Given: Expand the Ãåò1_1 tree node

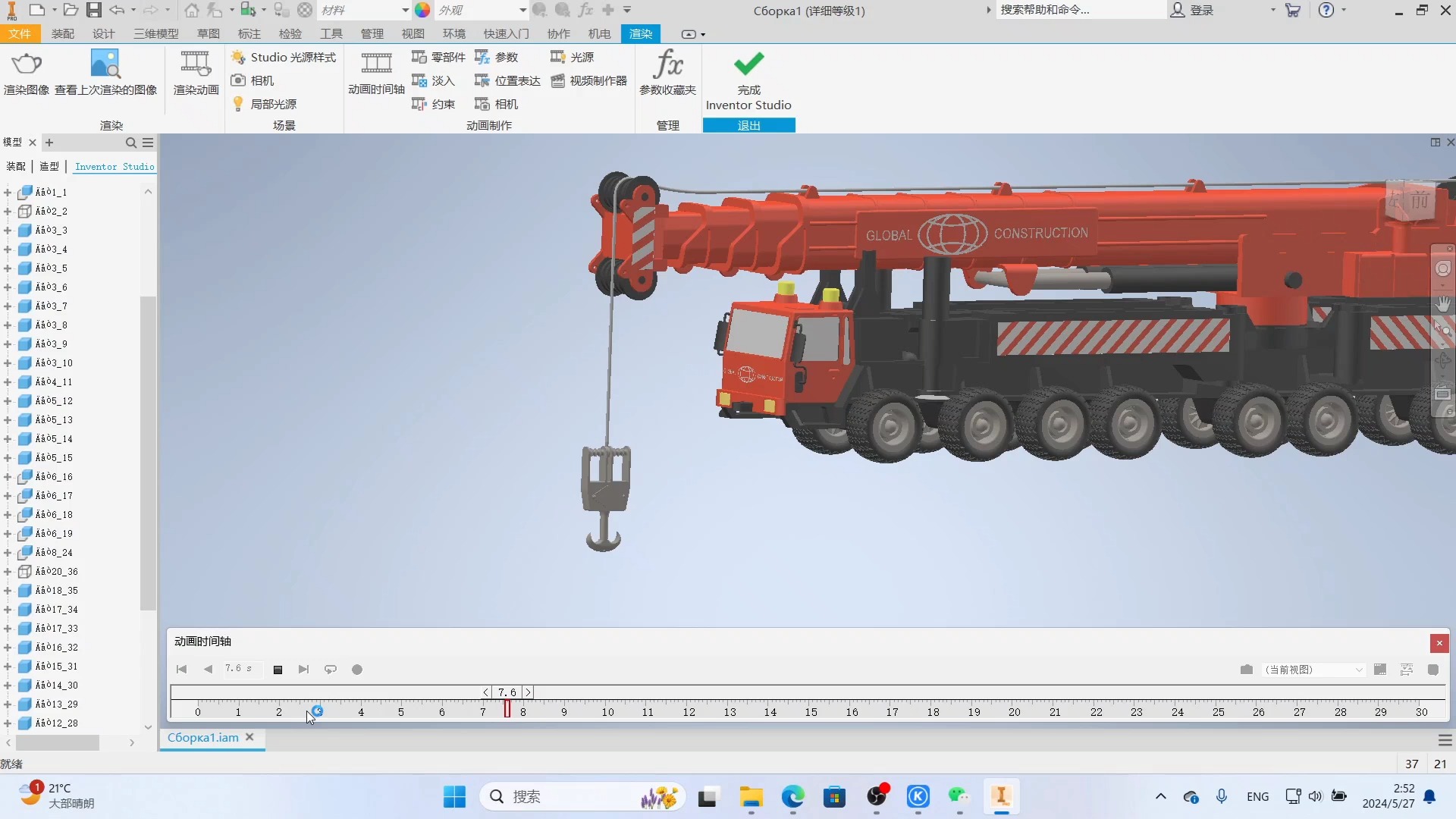Looking at the screenshot, I should (x=8, y=193).
